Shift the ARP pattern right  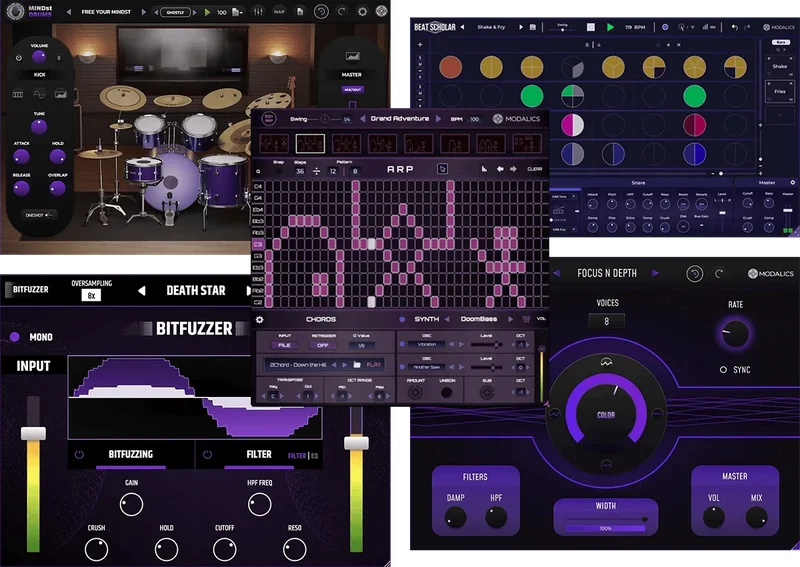coord(513,169)
